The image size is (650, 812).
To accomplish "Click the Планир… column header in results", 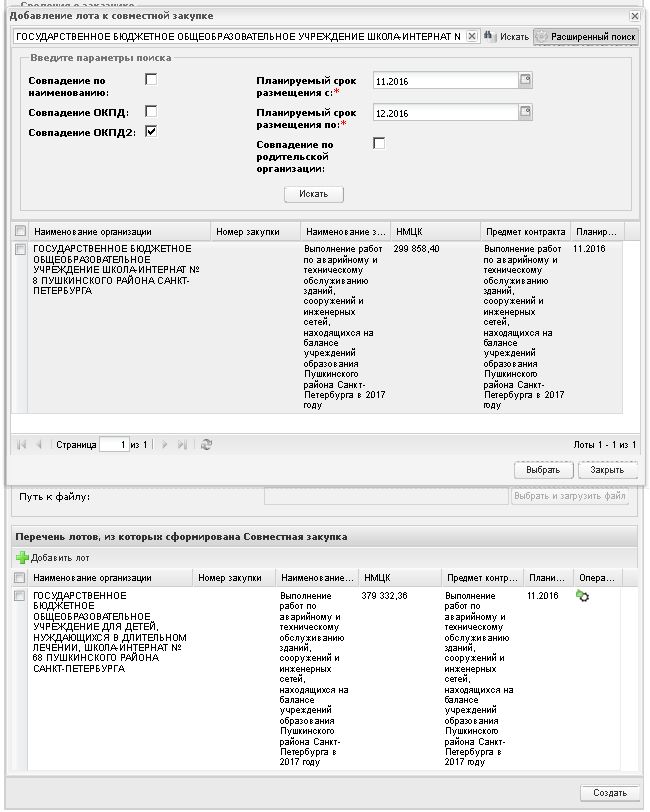I will pos(598,231).
